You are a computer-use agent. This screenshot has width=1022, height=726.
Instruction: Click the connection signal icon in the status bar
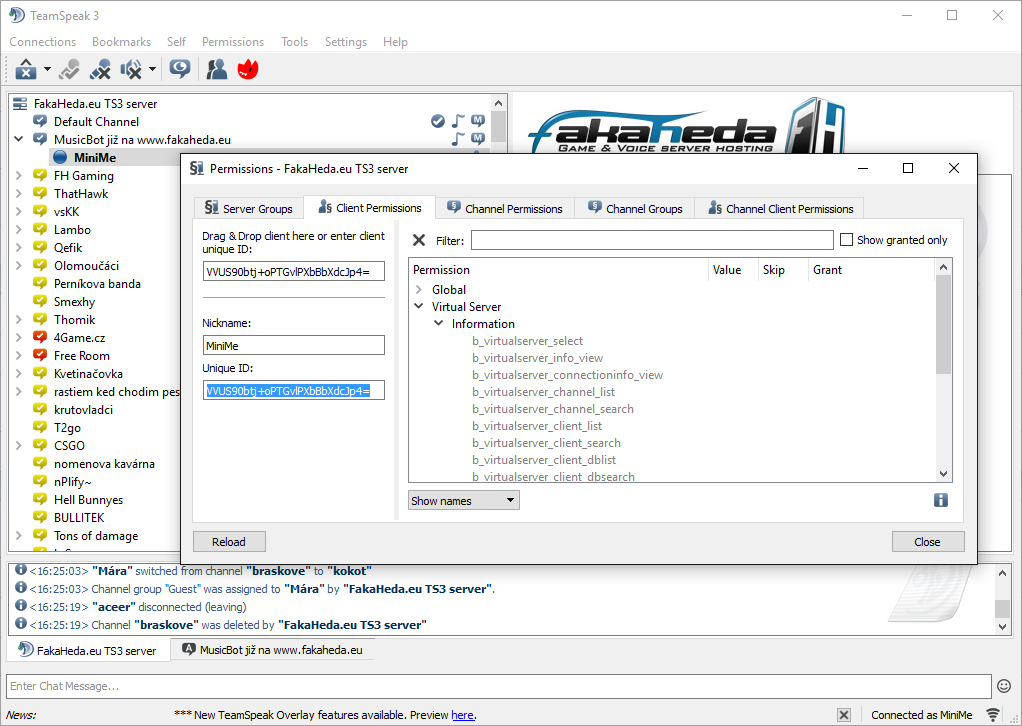[x=993, y=715]
